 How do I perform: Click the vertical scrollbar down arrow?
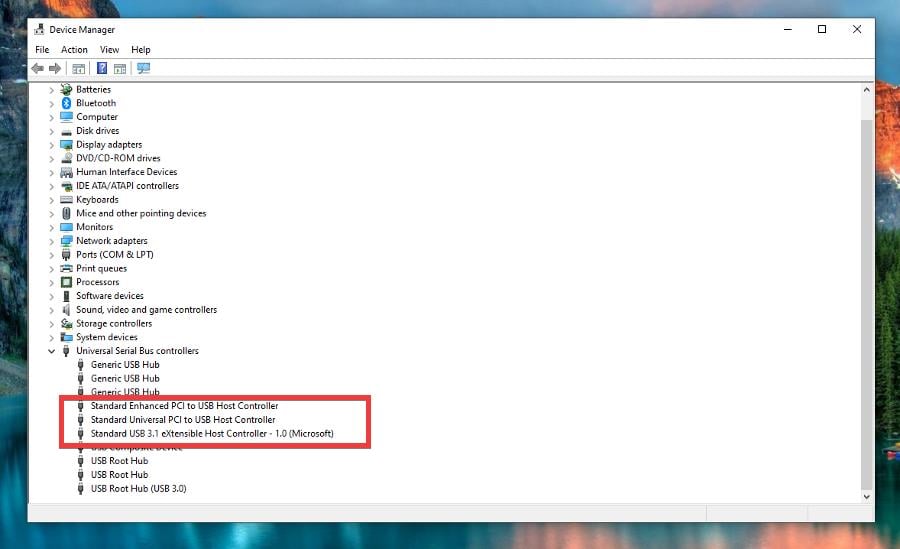tap(867, 497)
